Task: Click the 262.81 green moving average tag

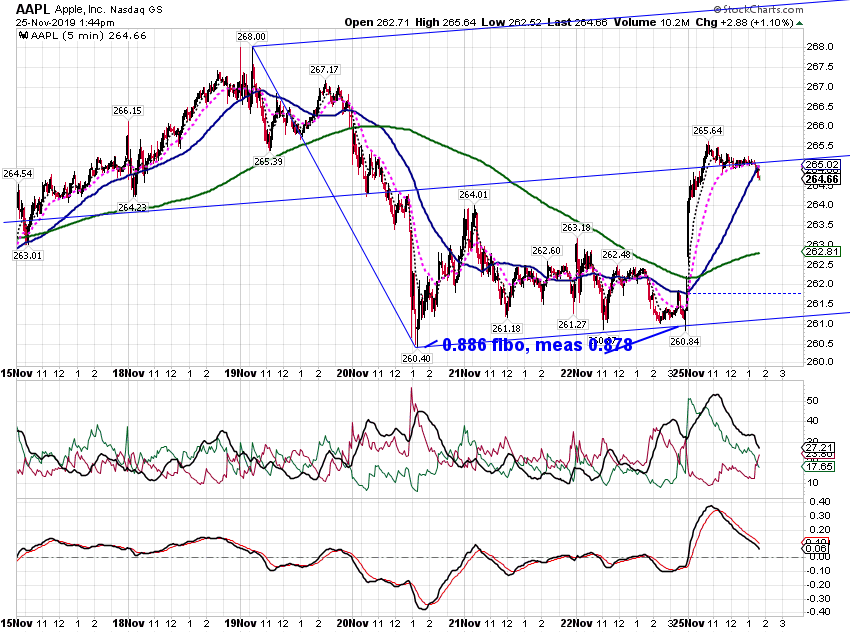Action: [x=822, y=251]
